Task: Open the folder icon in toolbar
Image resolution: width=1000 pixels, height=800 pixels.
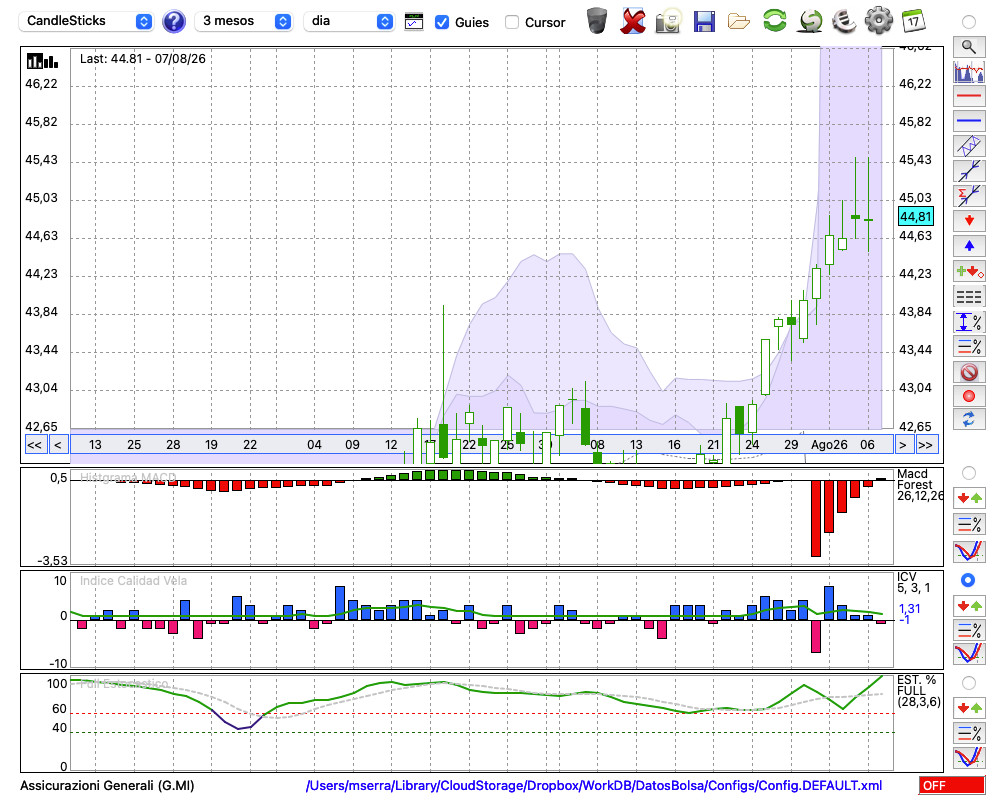Action: [x=739, y=22]
